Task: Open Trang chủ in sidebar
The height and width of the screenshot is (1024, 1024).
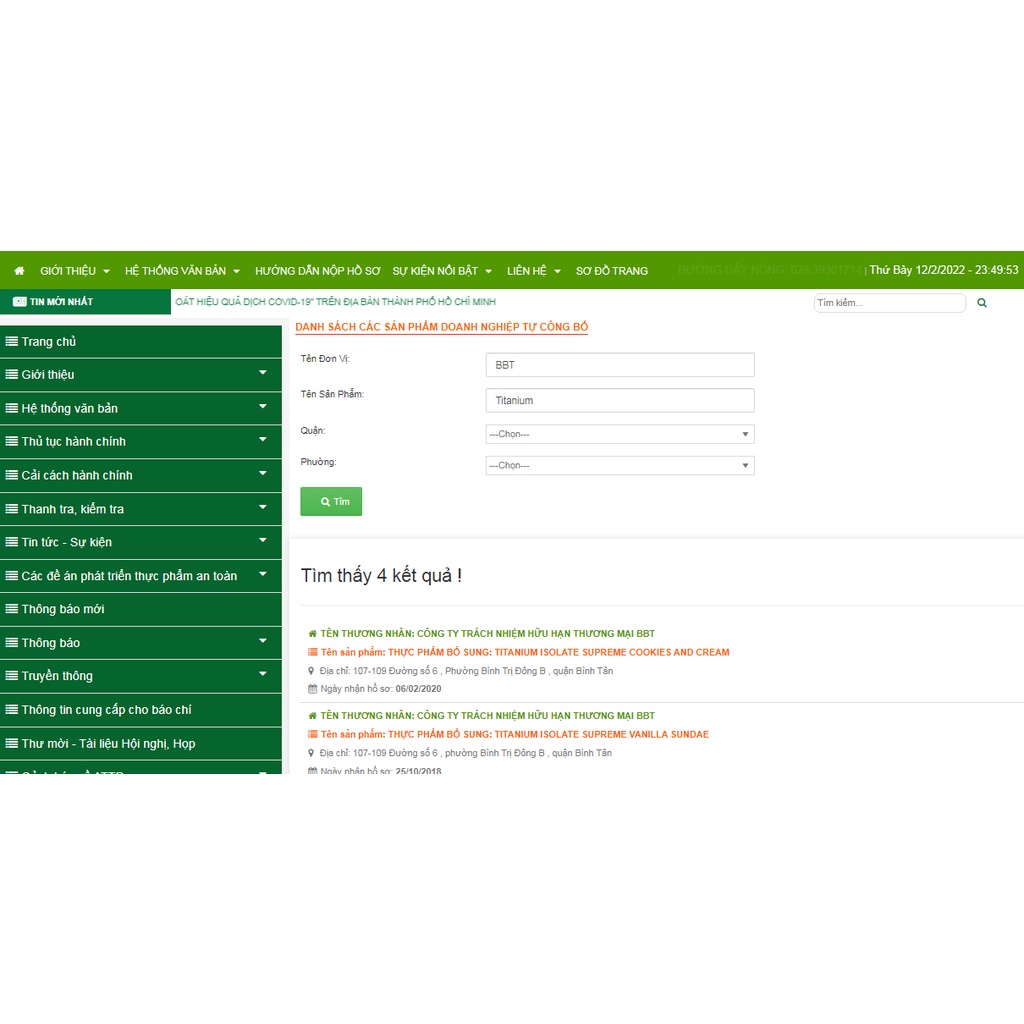Action: (x=140, y=342)
